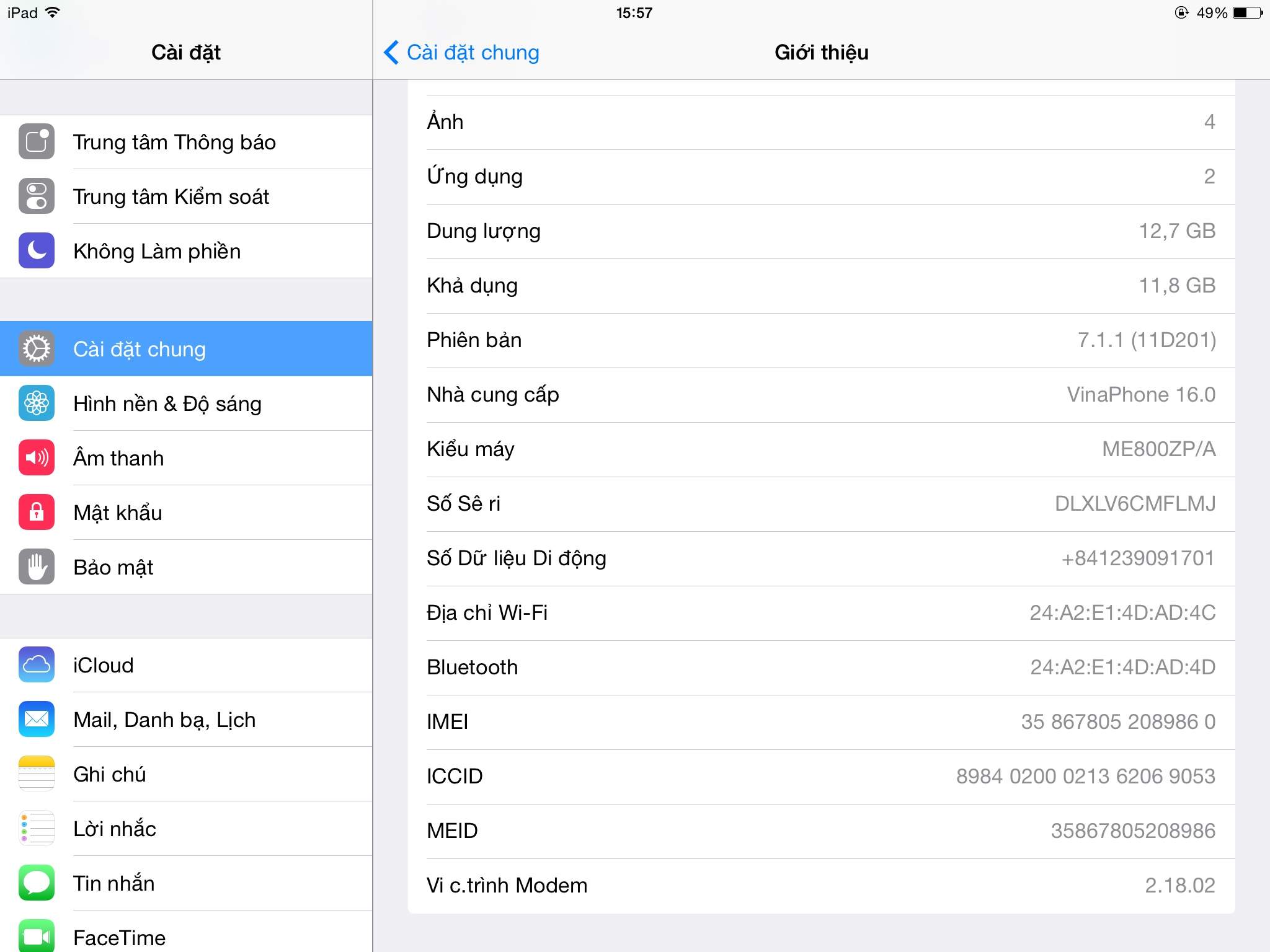1270x952 pixels.
Task: Open Mật khẩu settings
Action: 186,513
